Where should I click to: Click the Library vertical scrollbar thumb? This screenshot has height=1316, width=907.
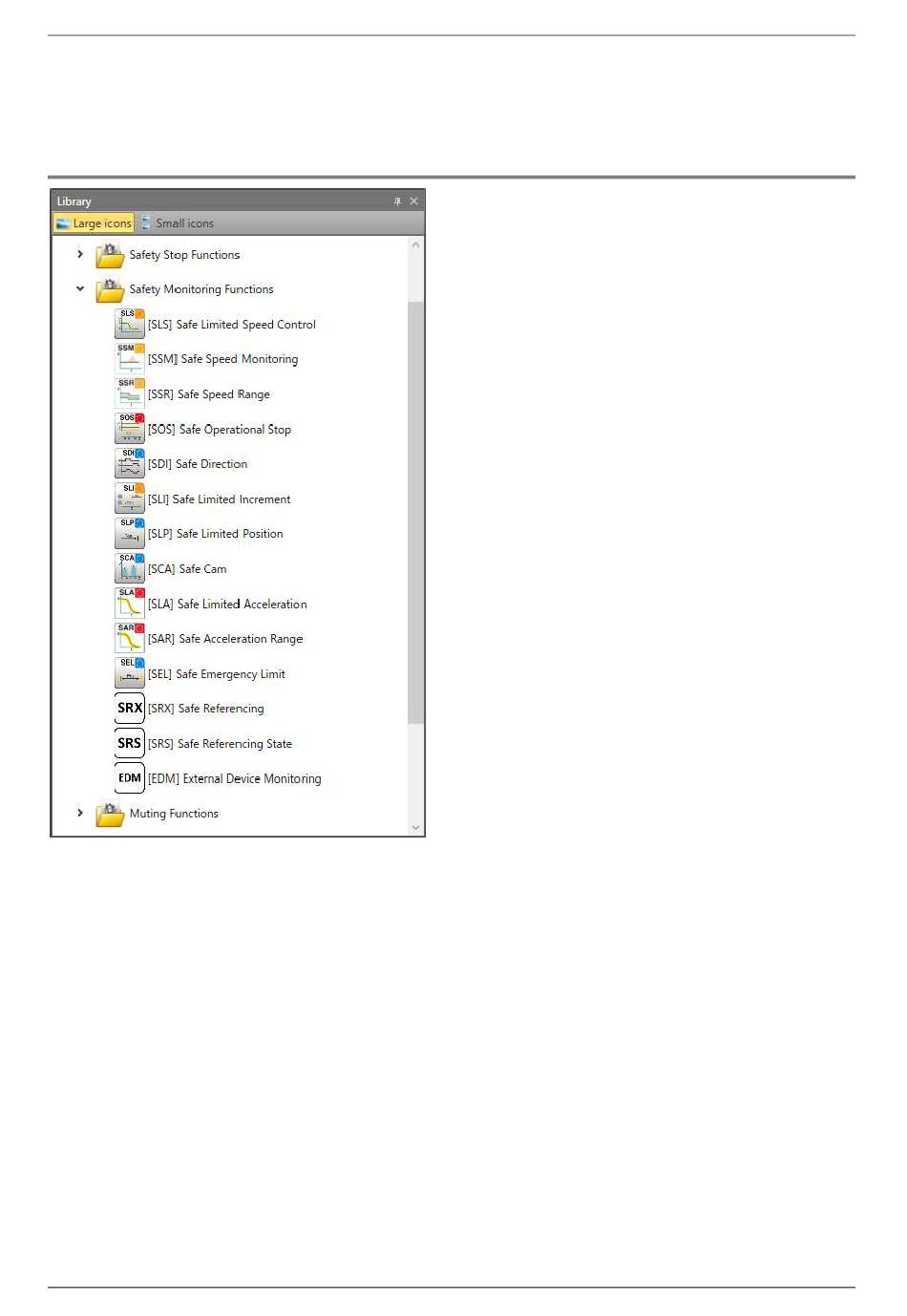tap(415, 512)
